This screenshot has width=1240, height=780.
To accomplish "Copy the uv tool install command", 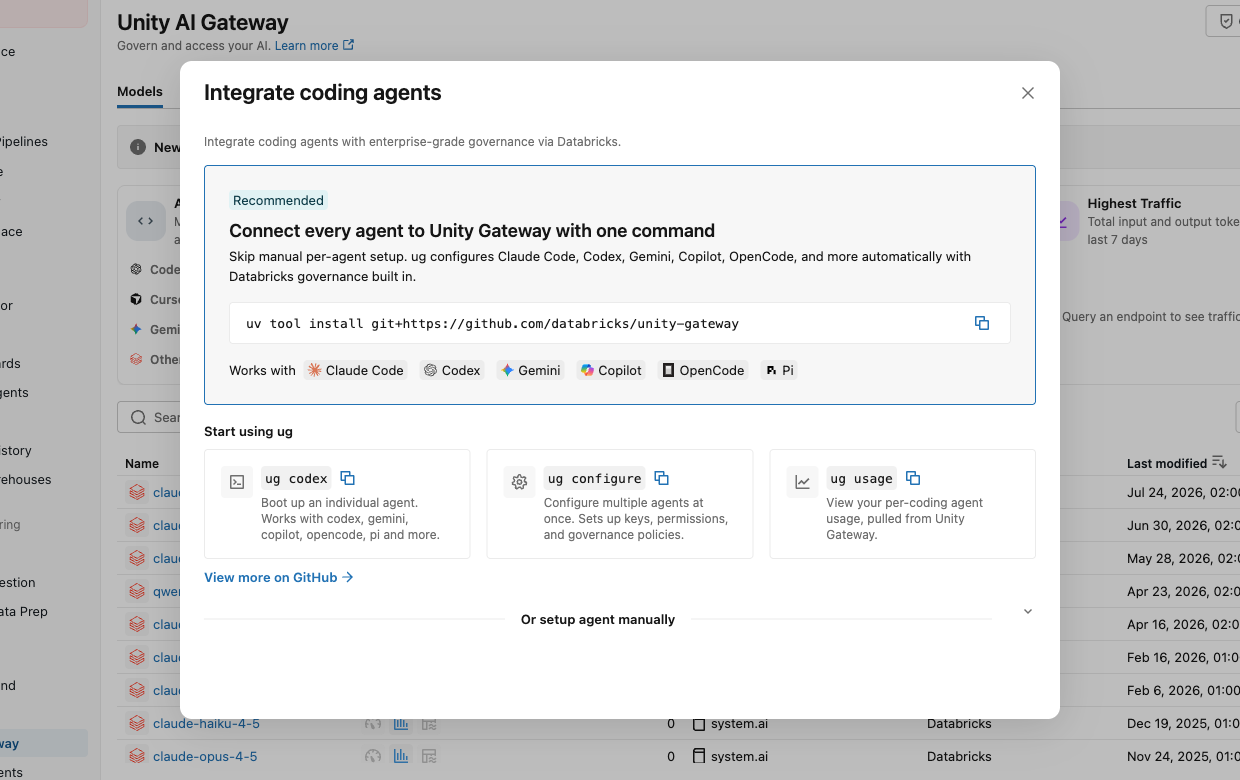I will coord(982,323).
